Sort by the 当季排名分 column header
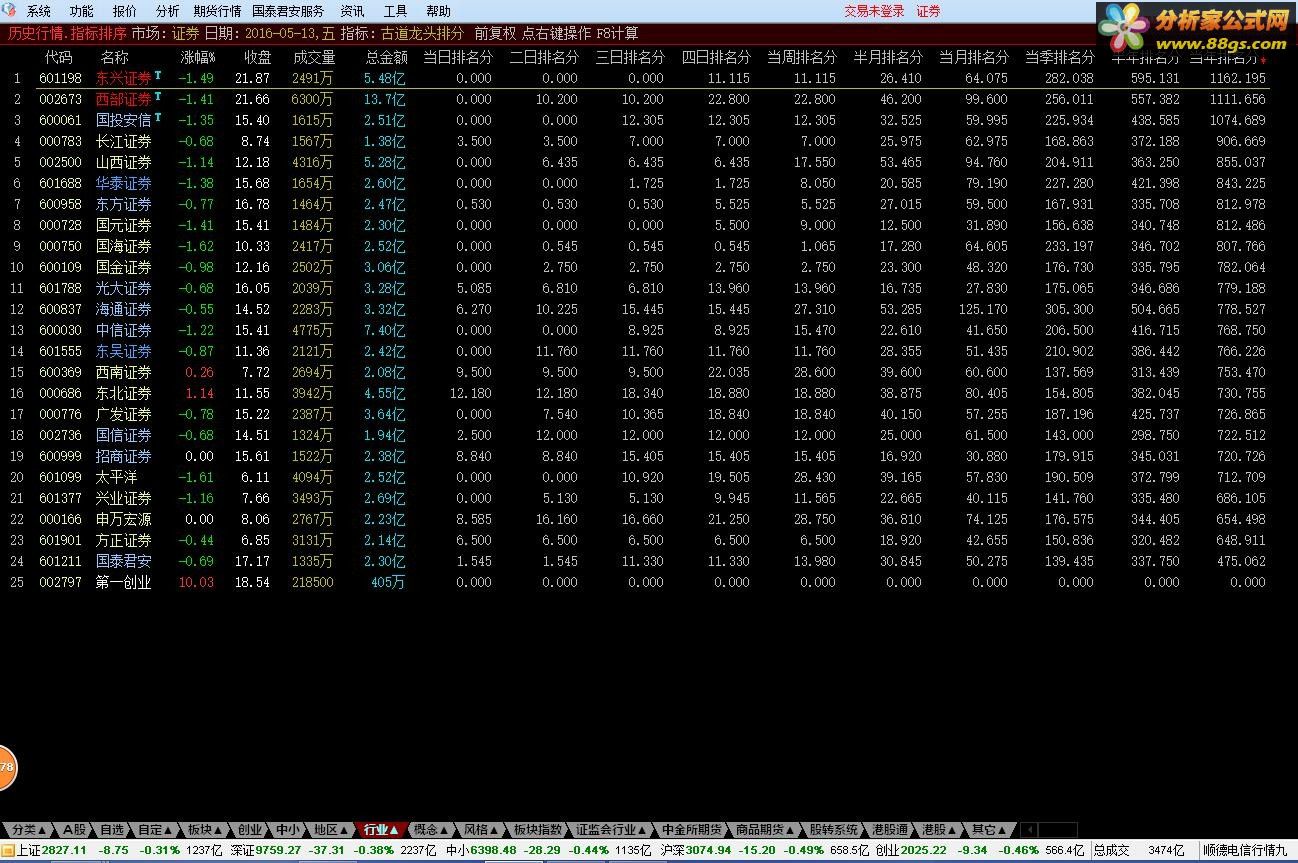Image resolution: width=1298 pixels, height=863 pixels. (x=1059, y=57)
